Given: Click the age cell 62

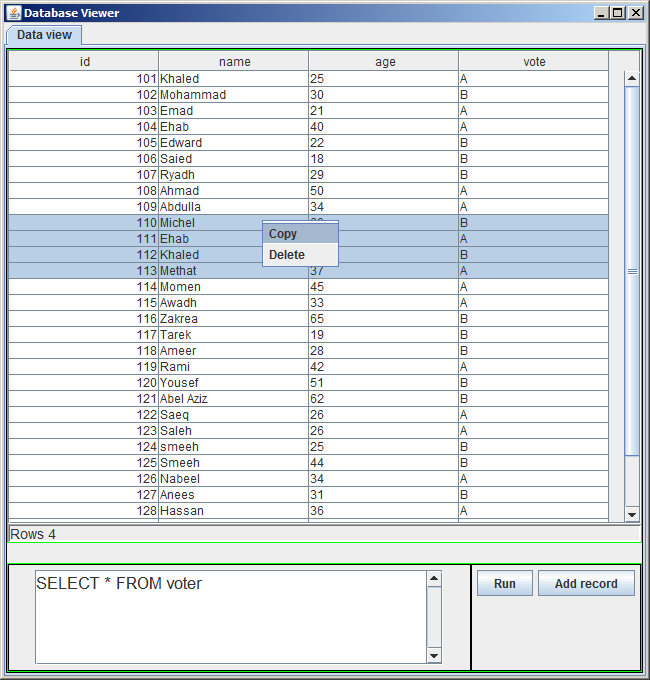Looking at the screenshot, I should coord(384,399).
